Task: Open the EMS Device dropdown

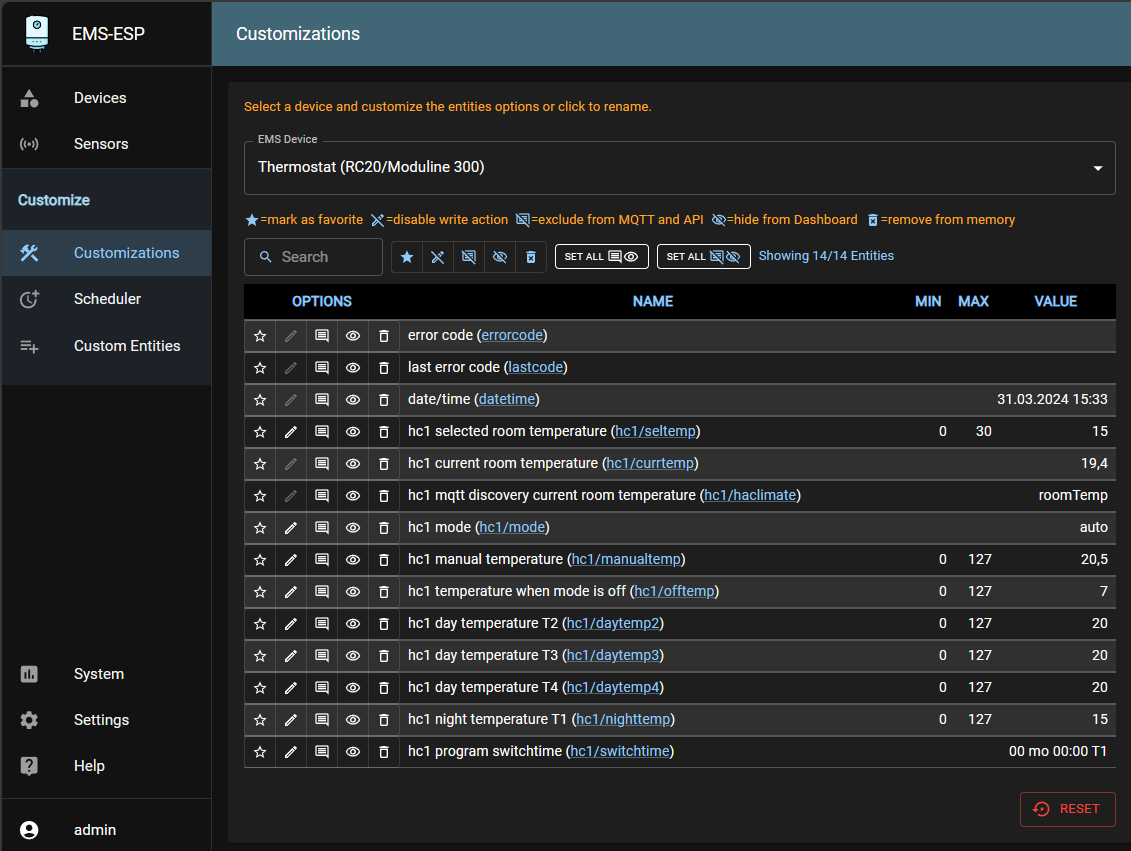Action: pos(679,168)
